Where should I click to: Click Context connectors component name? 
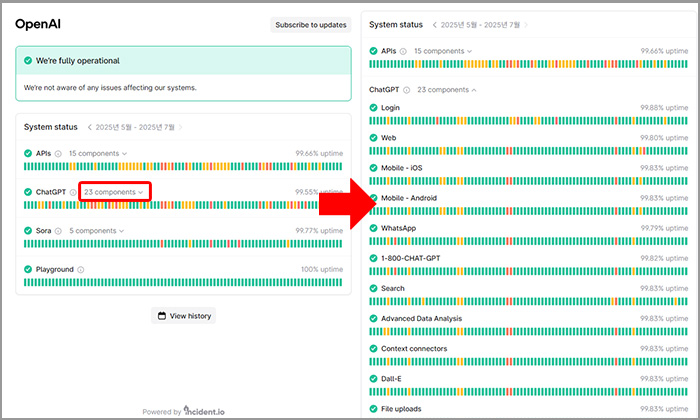click(414, 349)
